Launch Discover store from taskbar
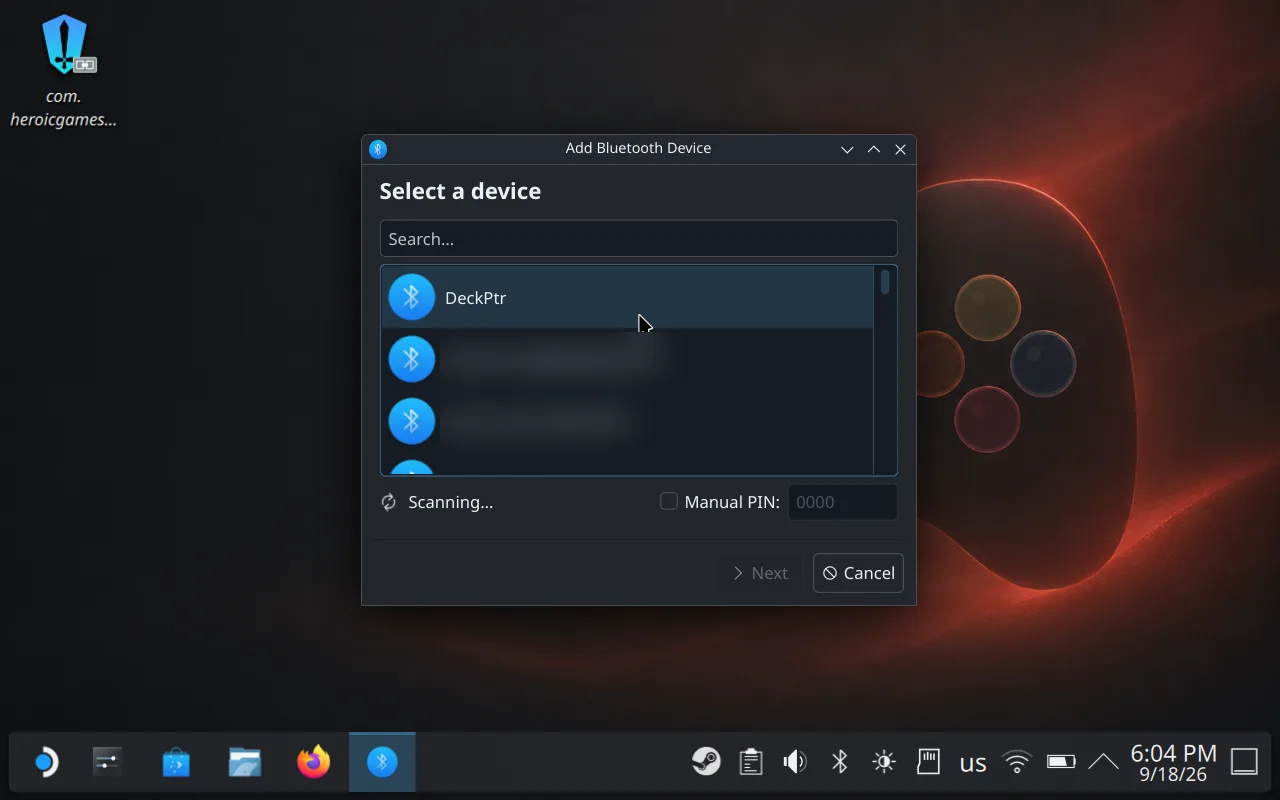 point(176,763)
